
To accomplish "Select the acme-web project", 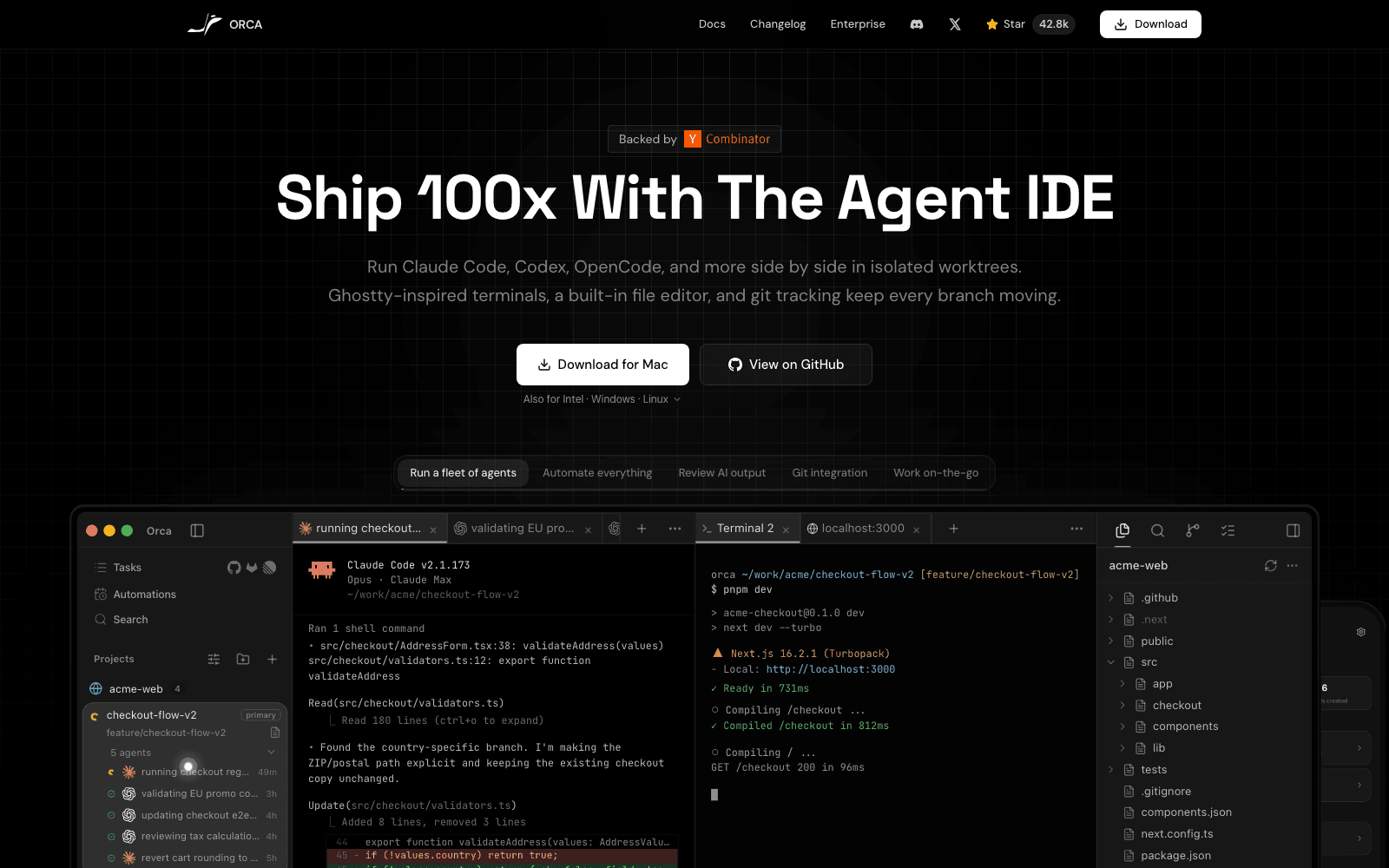I will [x=135, y=689].
